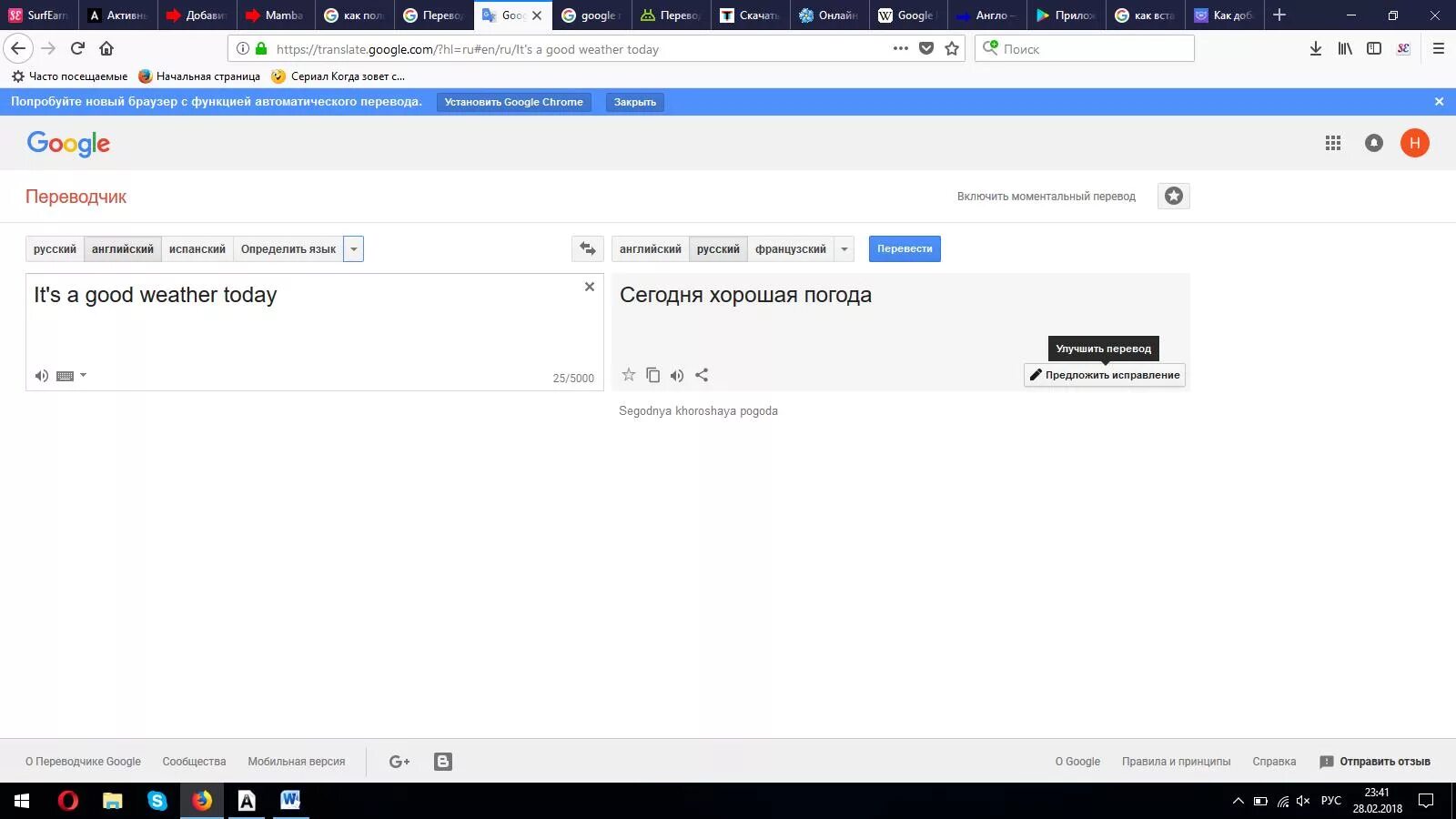Open Справка footer link
This screenshot has width=1456, height=819.
pos(1274,762)
